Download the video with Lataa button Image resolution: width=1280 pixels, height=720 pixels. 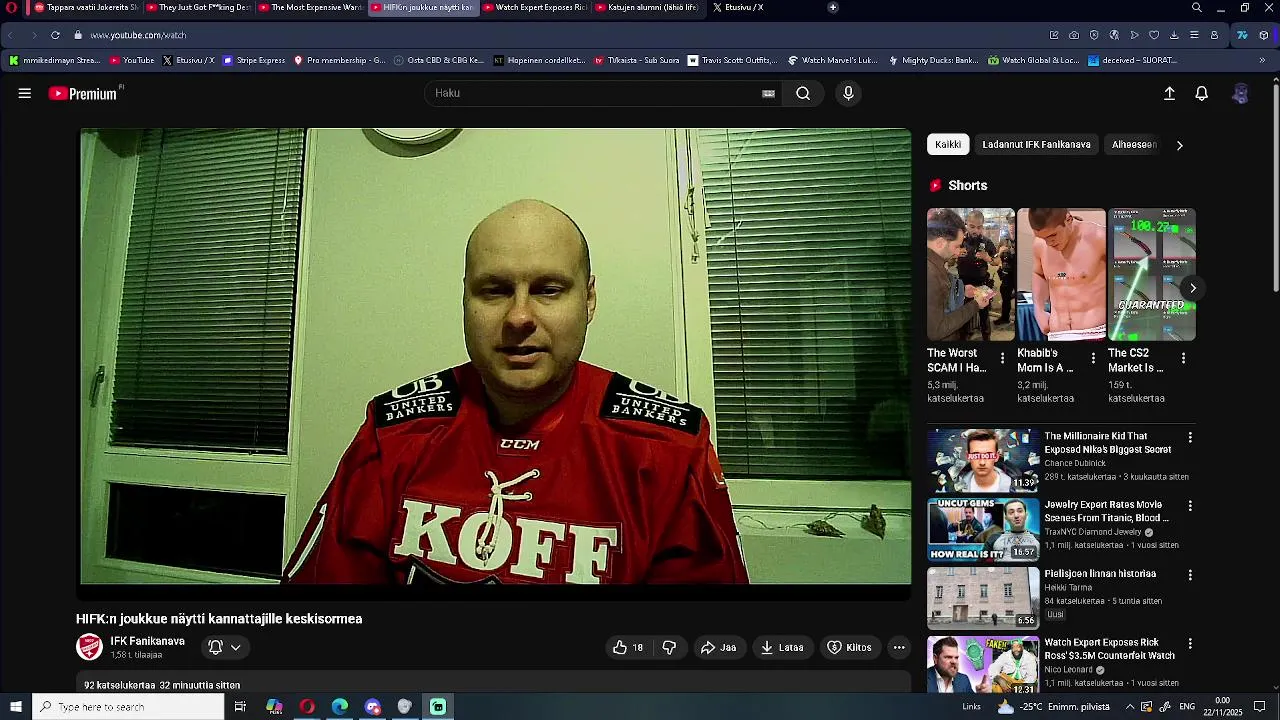(782, 647)
